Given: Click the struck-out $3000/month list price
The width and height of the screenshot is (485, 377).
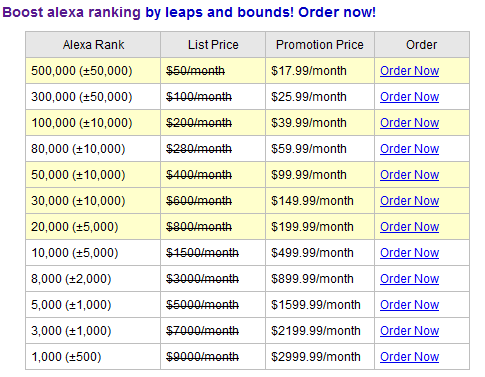Looking at the screenshot, I should (x=202, y=279).
